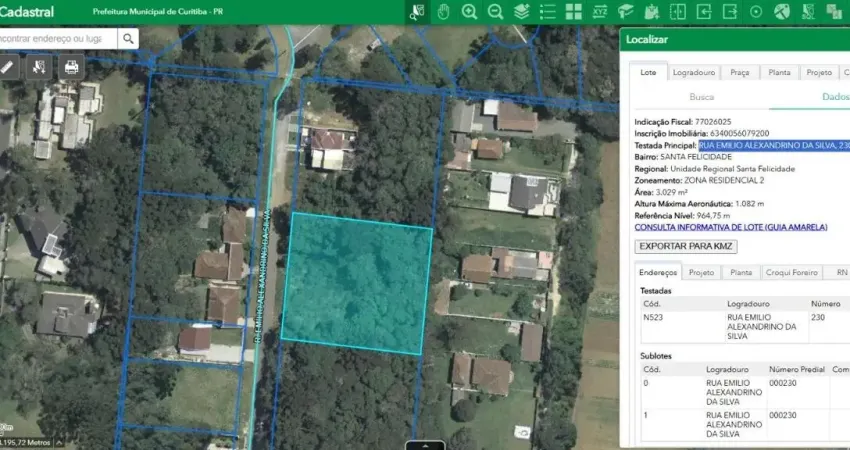Open the globe icon tool in toolbar
The image size is (850, 450).
[x=781, y=12]
